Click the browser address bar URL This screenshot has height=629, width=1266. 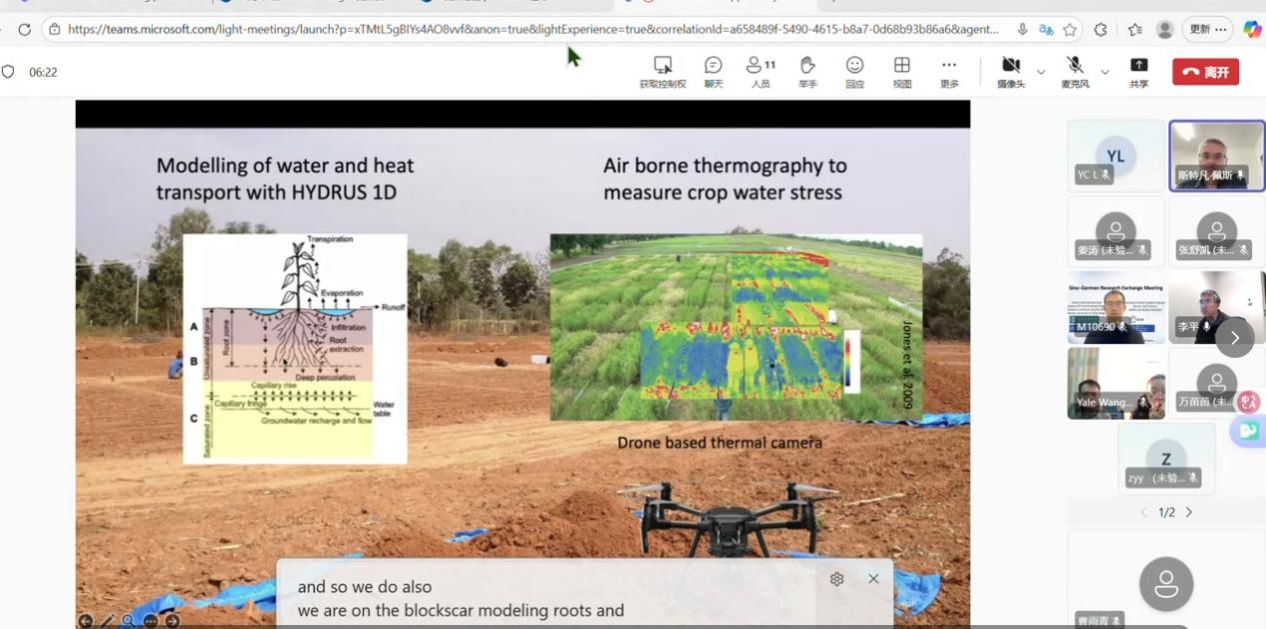click(532, 30)
